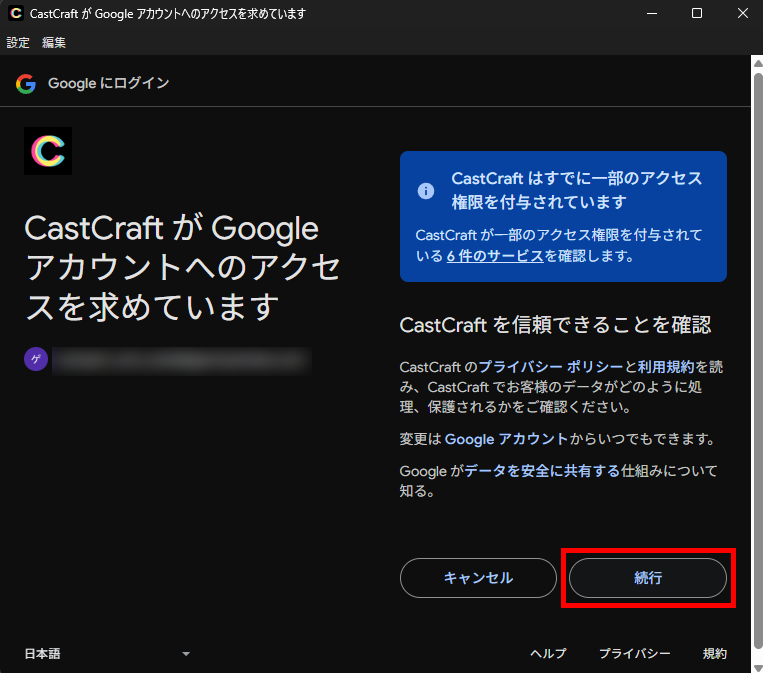This screenshot has width=763, height=673.
Task: Open the Google アカウント link
Action: [x=507, y=439]
